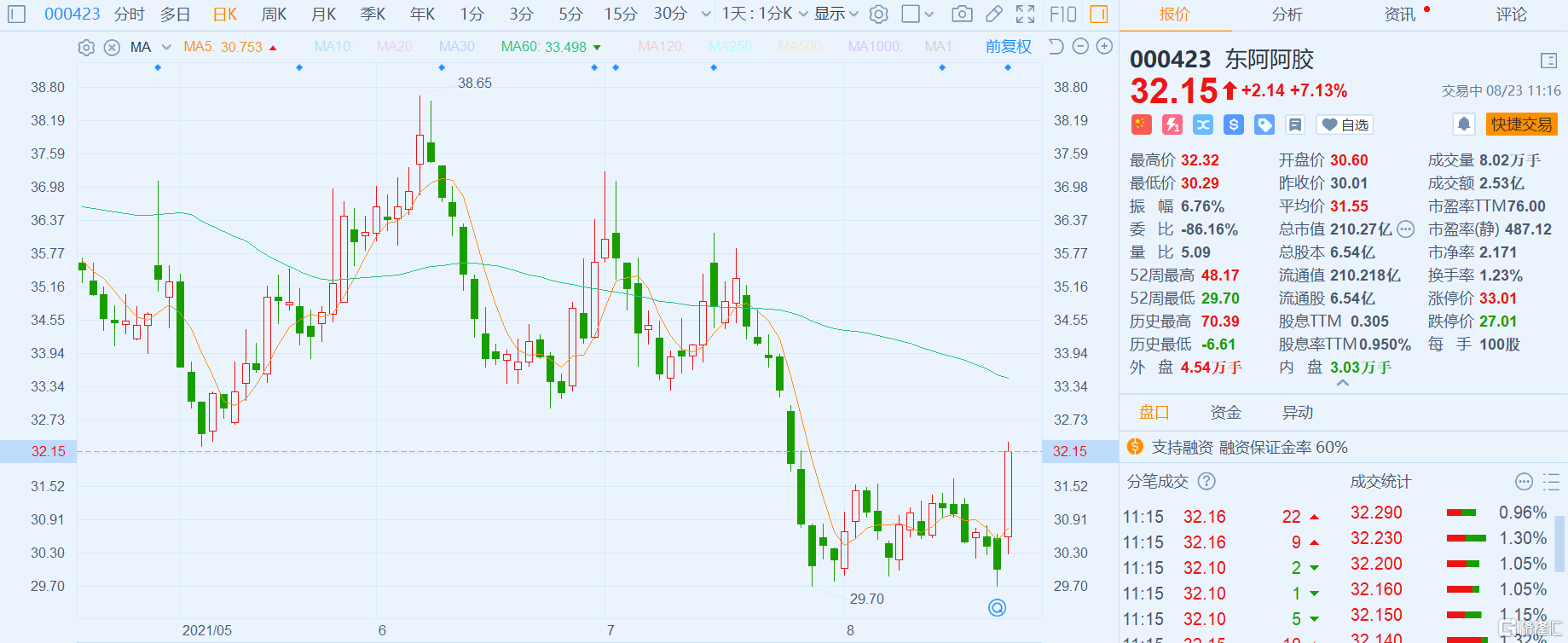Screen dimensions: 1568x643
Task: Open the detail list icon beside stock name
Action: [x=1549, y=60]
